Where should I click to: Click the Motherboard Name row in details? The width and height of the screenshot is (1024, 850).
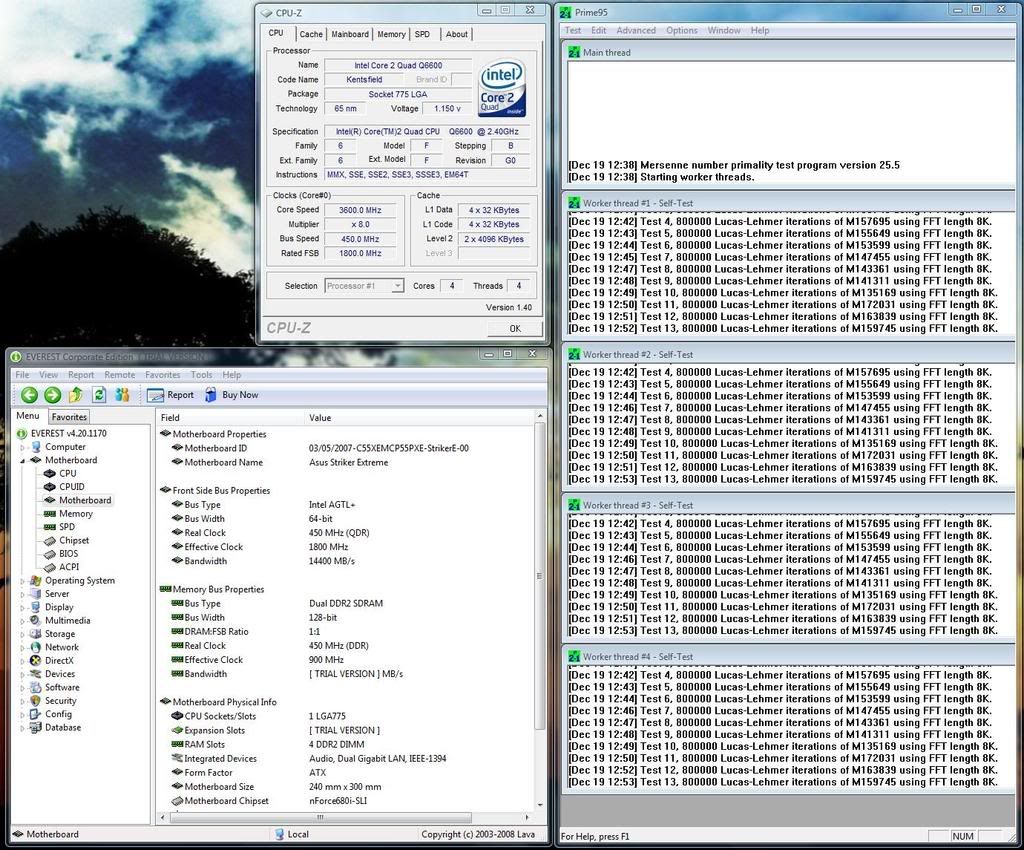click(x=346, y=462)
